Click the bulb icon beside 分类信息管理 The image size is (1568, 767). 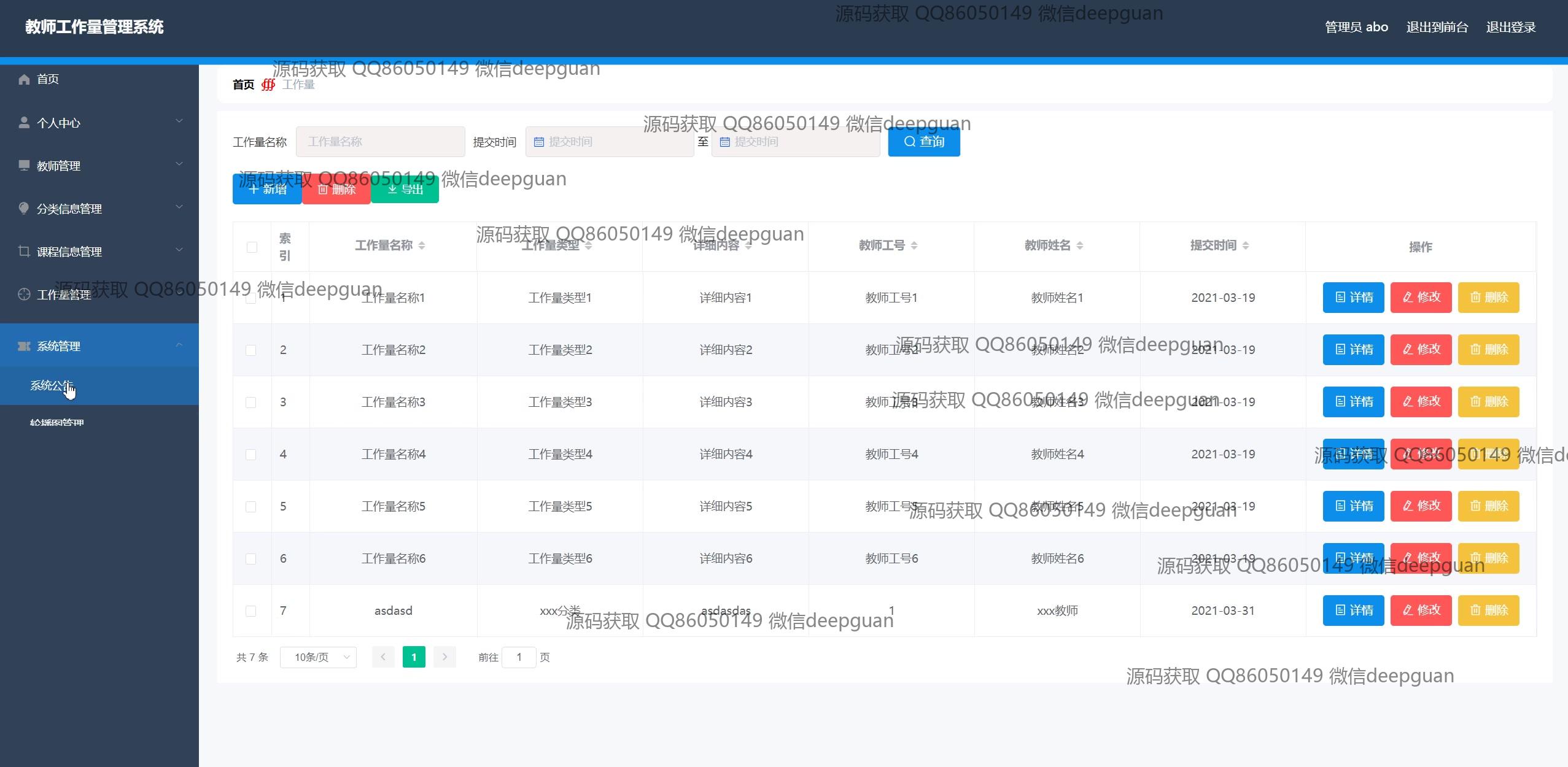click(x=24, y=209)
